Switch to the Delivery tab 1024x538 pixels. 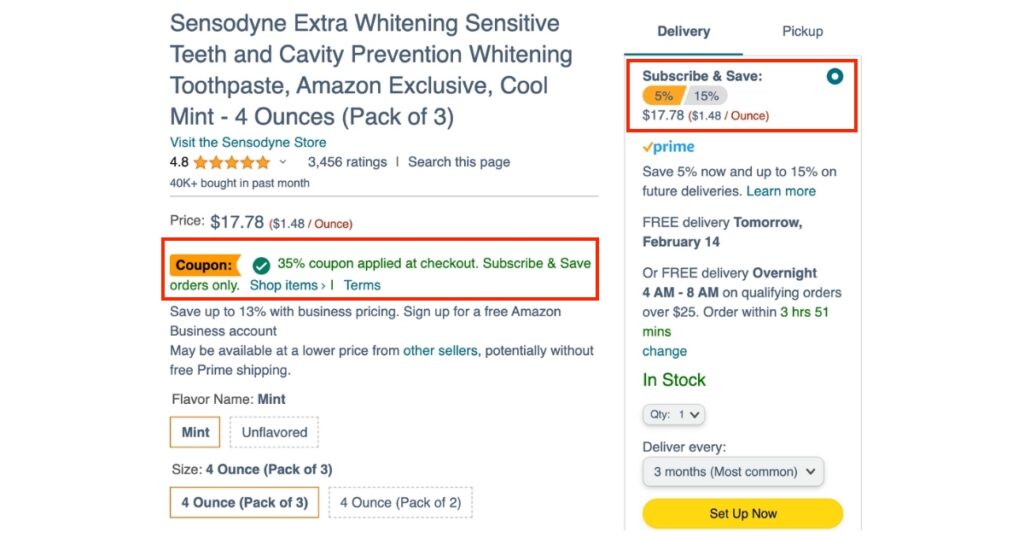683,31
